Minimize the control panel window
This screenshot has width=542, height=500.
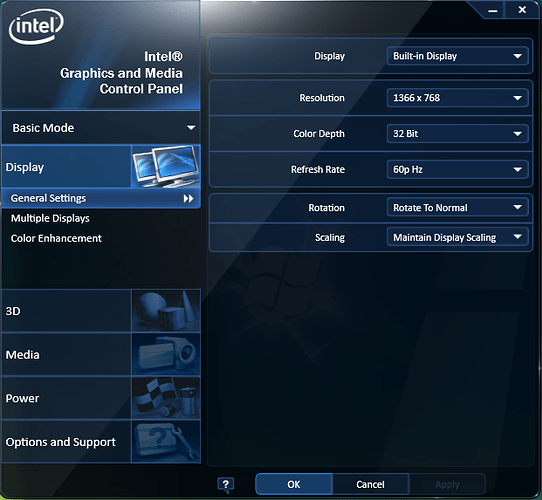[x=493, y=10]
